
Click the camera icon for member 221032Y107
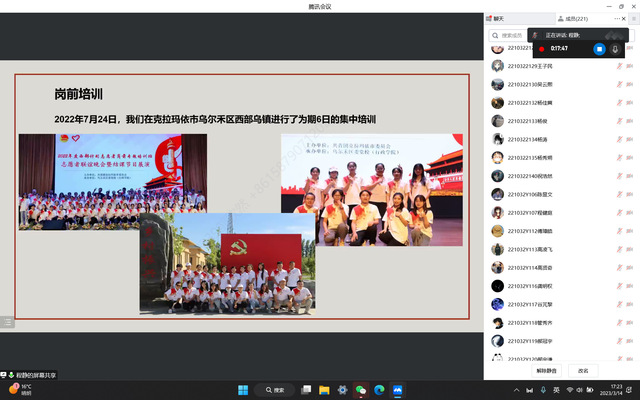point(629,213)
